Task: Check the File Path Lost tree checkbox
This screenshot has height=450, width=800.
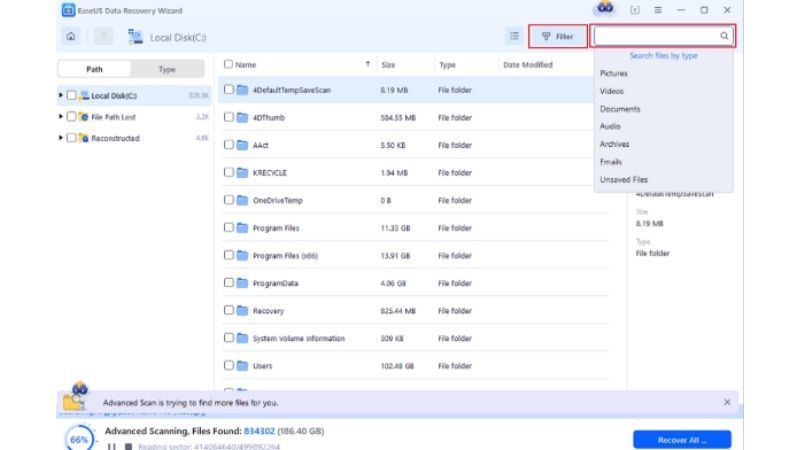Action: [x=71, y=116]
